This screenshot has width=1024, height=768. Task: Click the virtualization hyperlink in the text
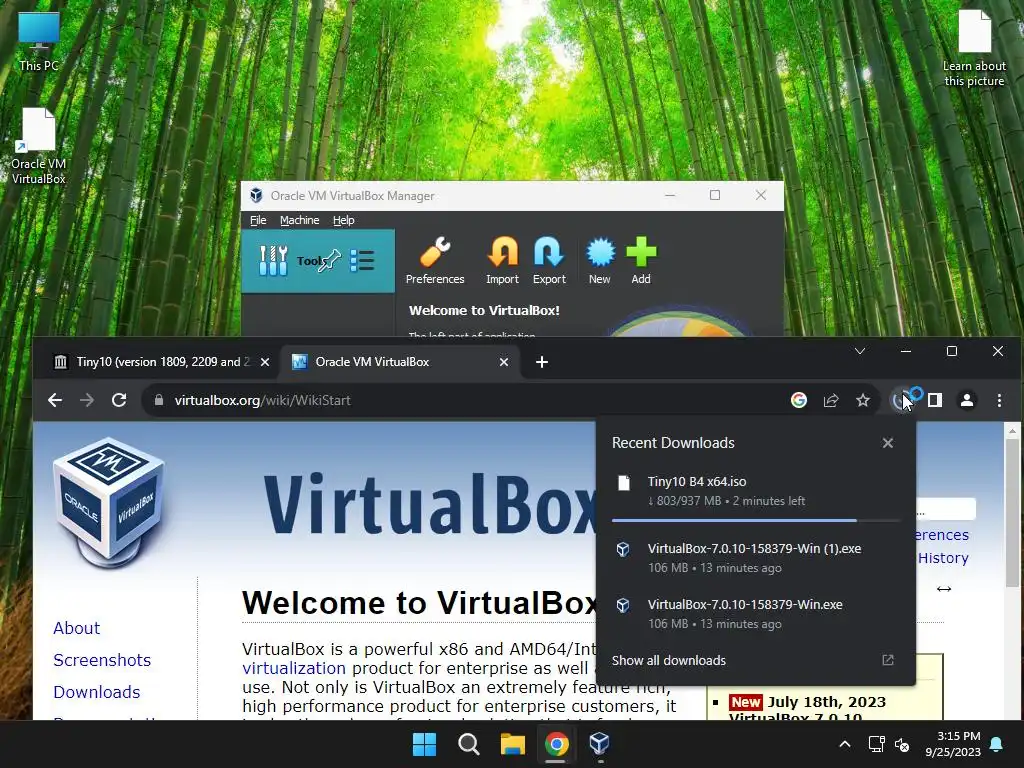pyautogui.click(x=294, y=668)
